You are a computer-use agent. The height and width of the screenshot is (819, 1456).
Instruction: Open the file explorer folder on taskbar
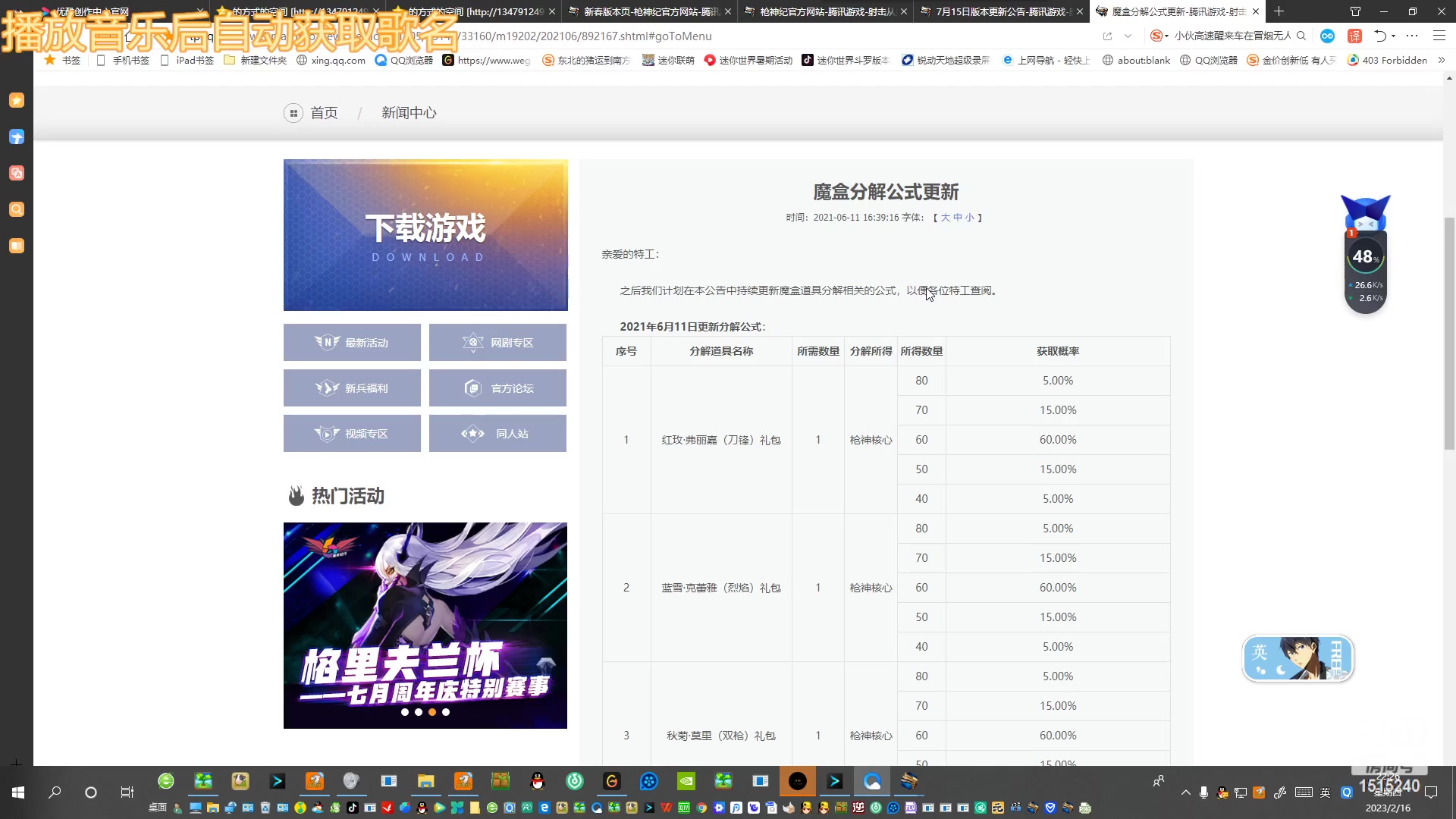click(x=425, y=781)
